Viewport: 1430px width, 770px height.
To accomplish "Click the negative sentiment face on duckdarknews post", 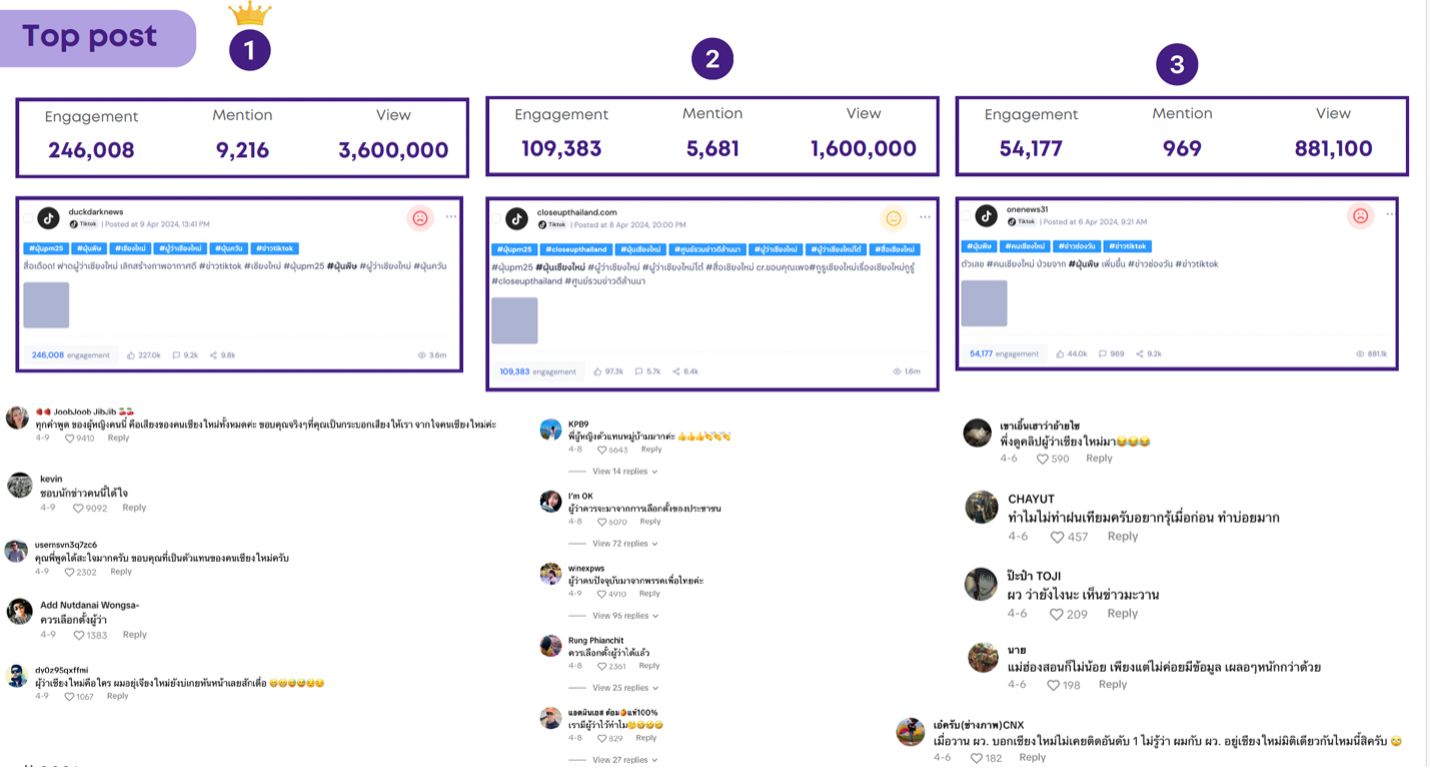I will click(x=420, y=218).
